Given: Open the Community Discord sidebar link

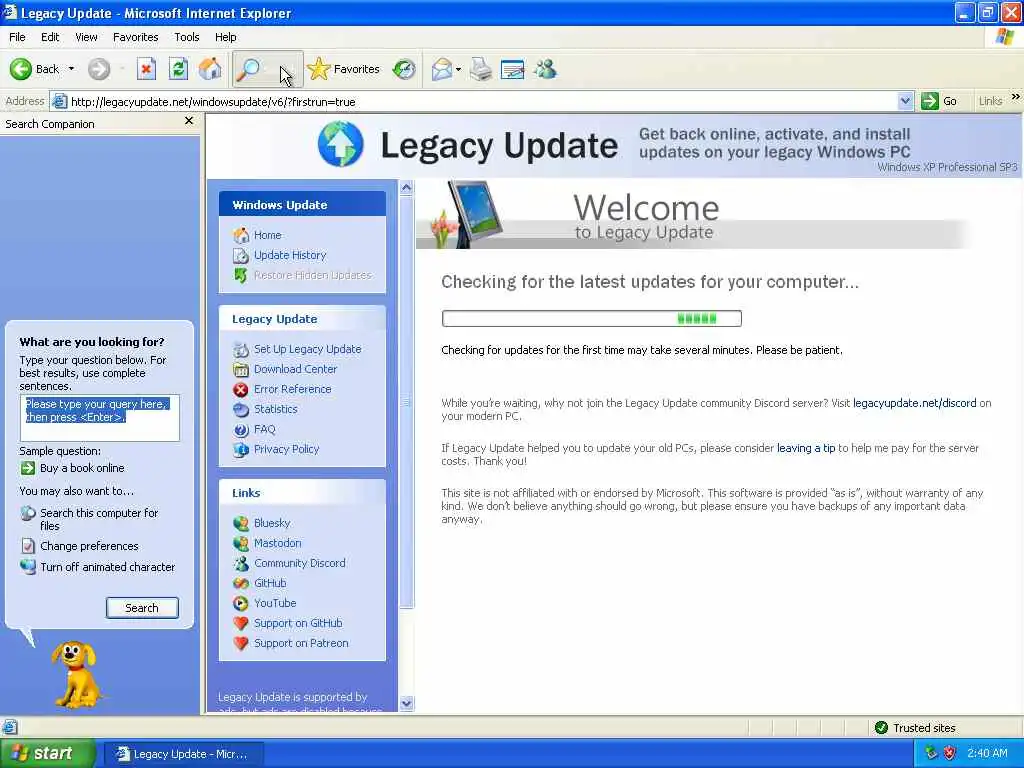Looking at the screenshot, I should pos(289,563).
